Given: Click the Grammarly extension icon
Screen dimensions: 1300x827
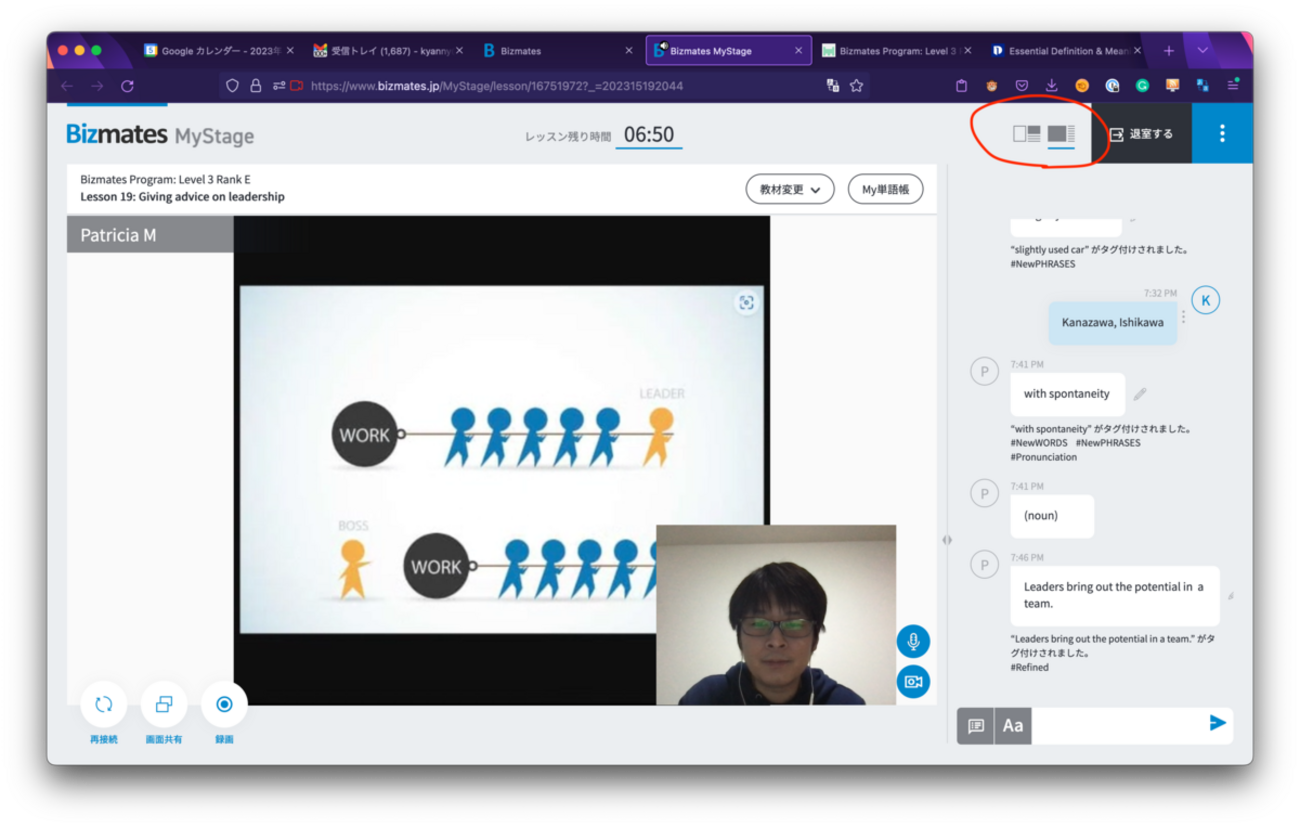Looking at the screenshot, I should pos(1142,86).
